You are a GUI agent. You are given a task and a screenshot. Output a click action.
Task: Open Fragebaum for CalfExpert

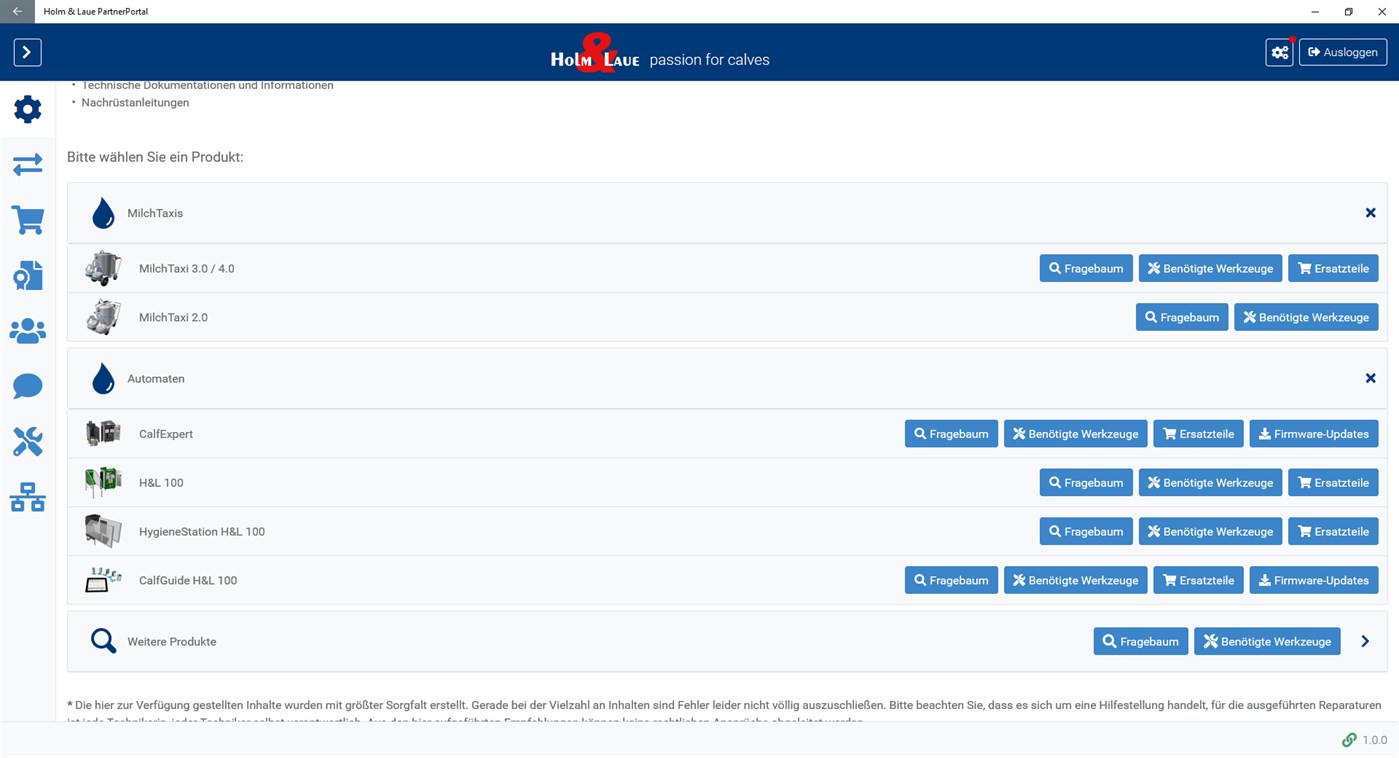[x=950, y=433]
